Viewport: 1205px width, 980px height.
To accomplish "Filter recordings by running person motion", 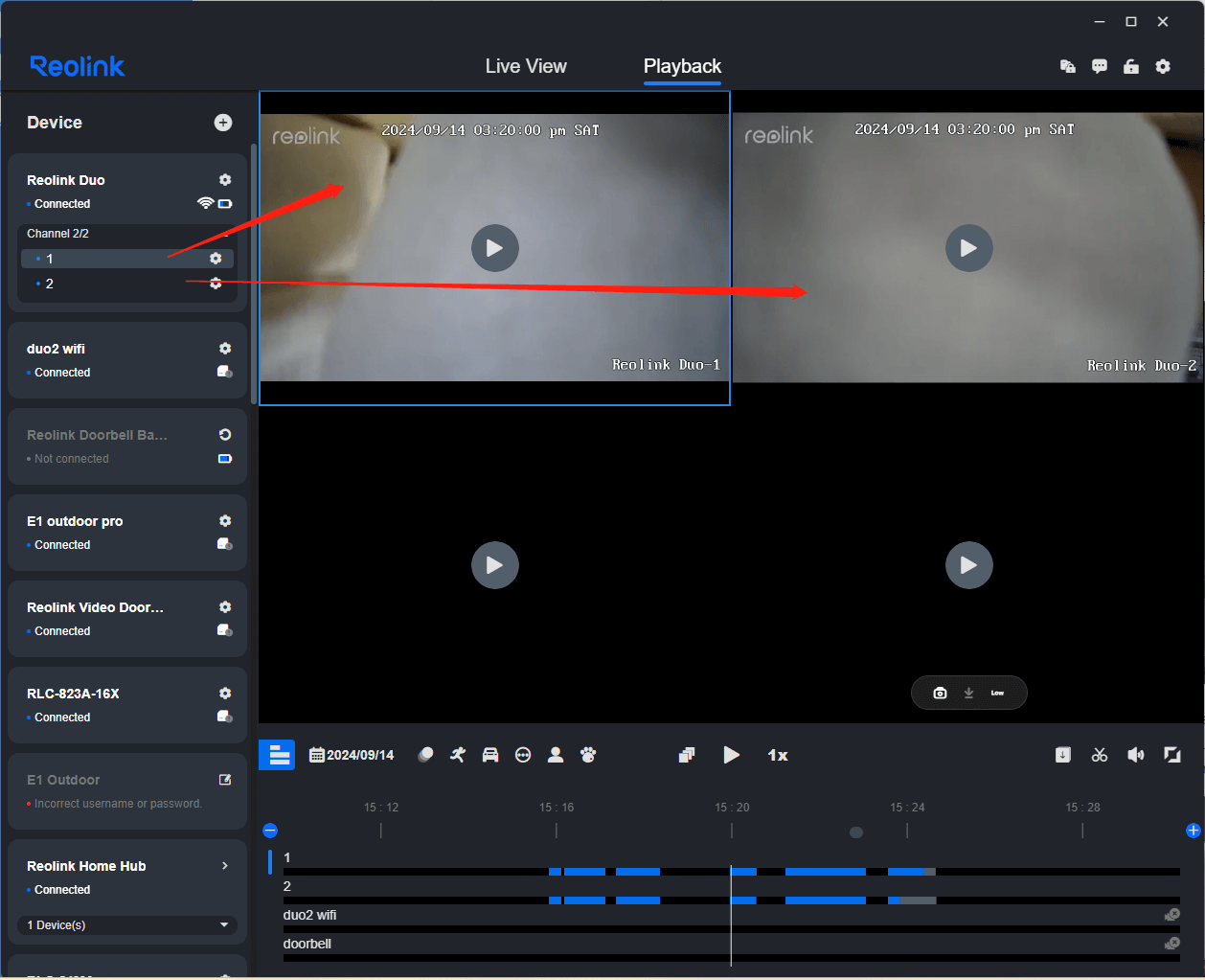I will coord(458,755).
